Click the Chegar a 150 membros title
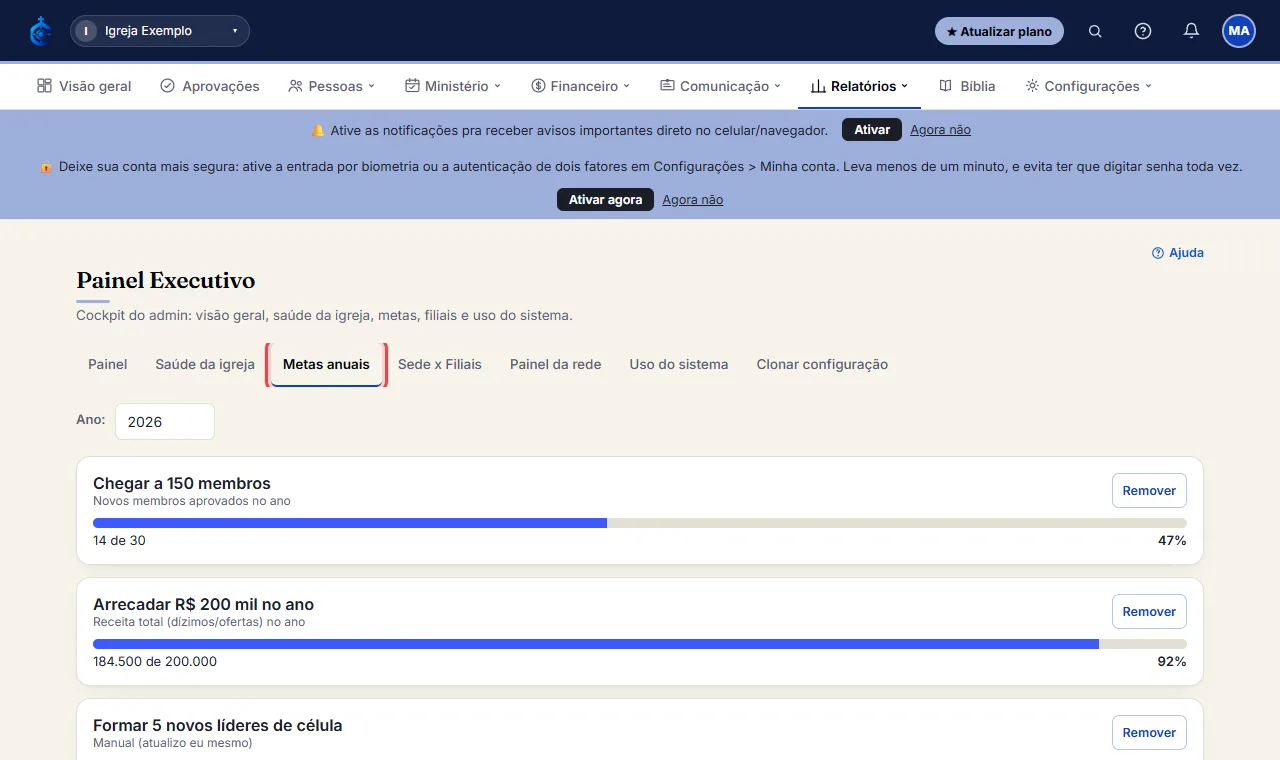 pos(182,483)
